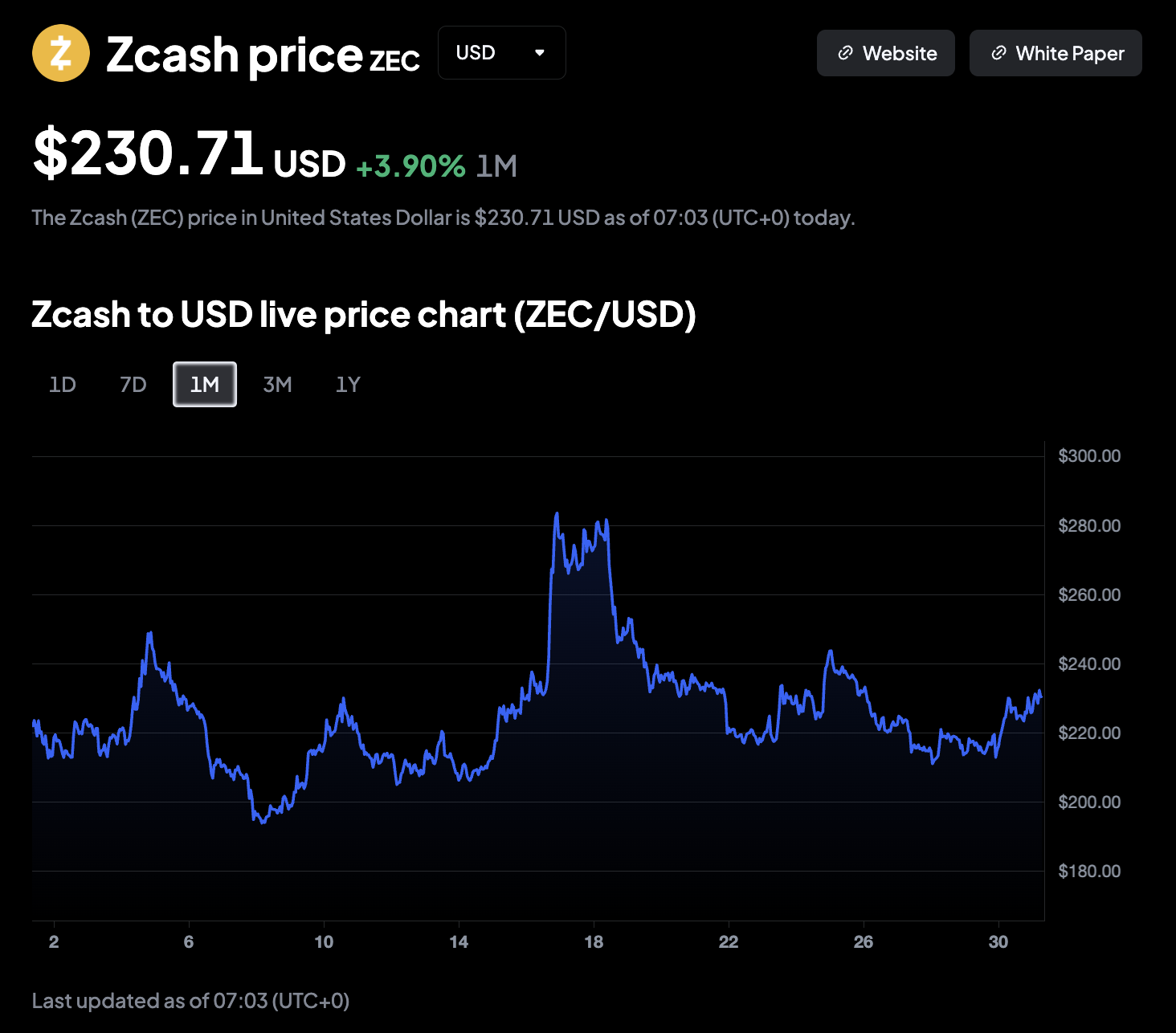
Task: Click the 30 date label on x-axis
Action: (998, 941)
